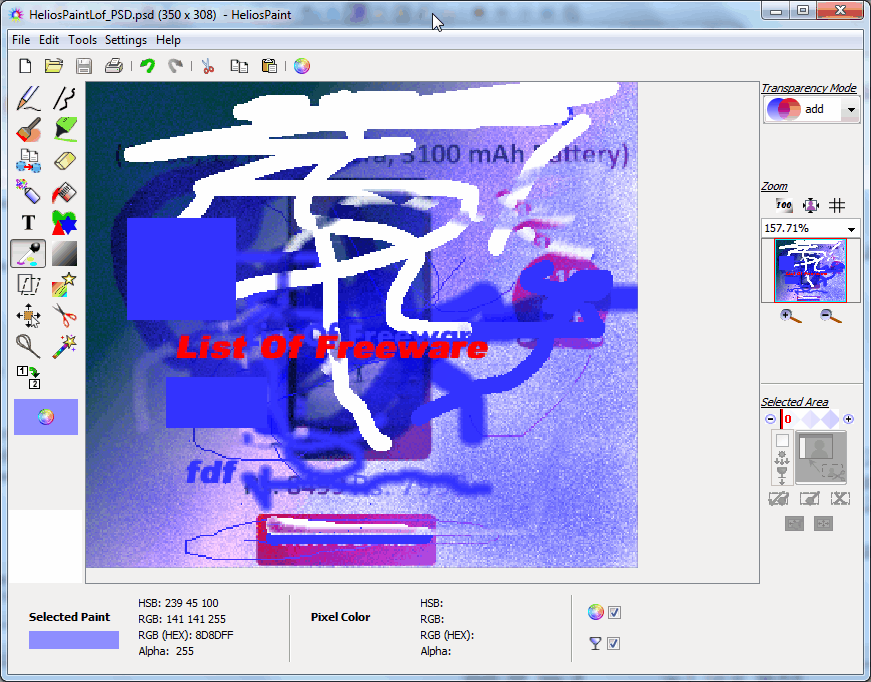Save the image with the floppy icon

(x=84, y=66)
